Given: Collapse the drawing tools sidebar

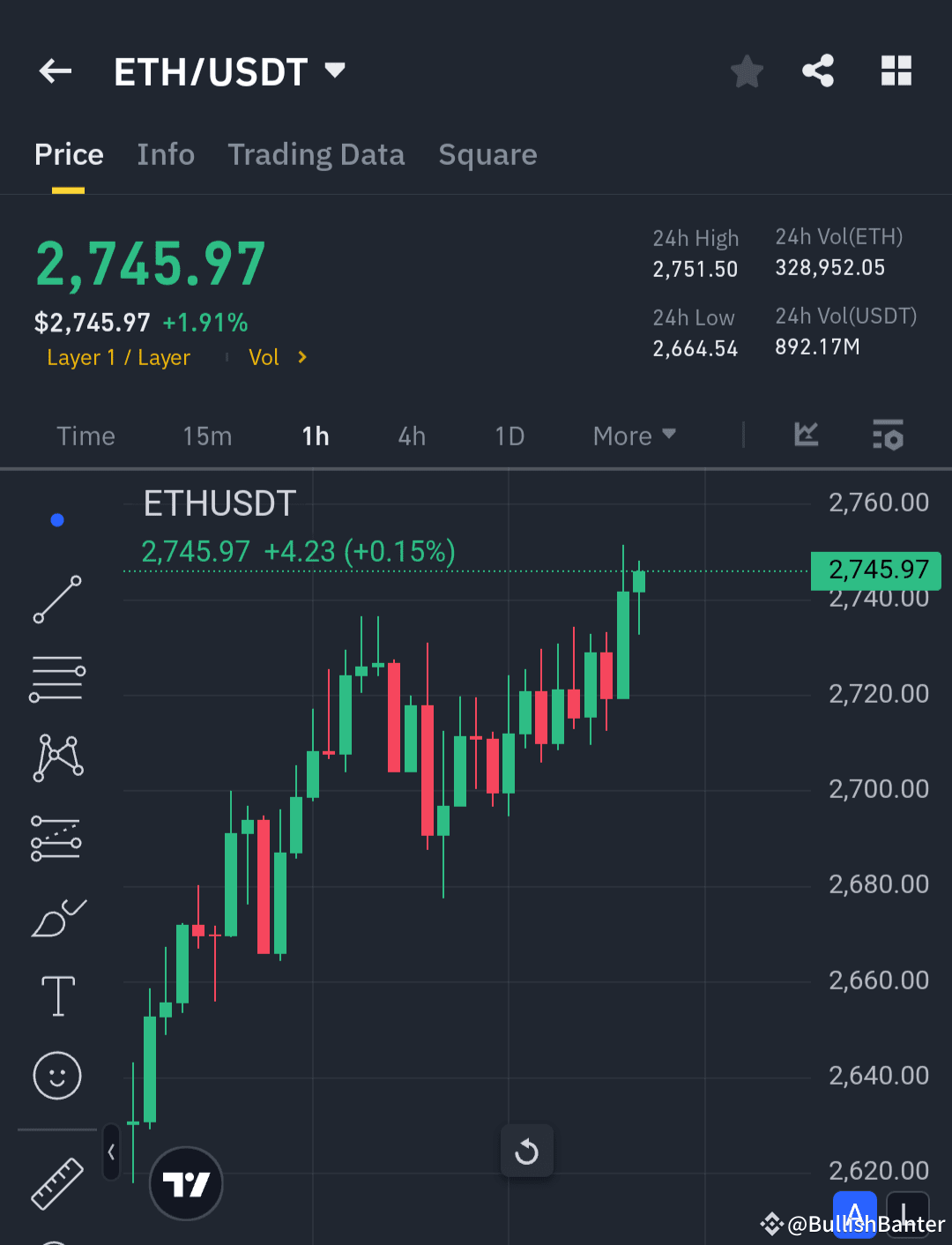Looking at the screenshot, I should tap(111, 1152).
